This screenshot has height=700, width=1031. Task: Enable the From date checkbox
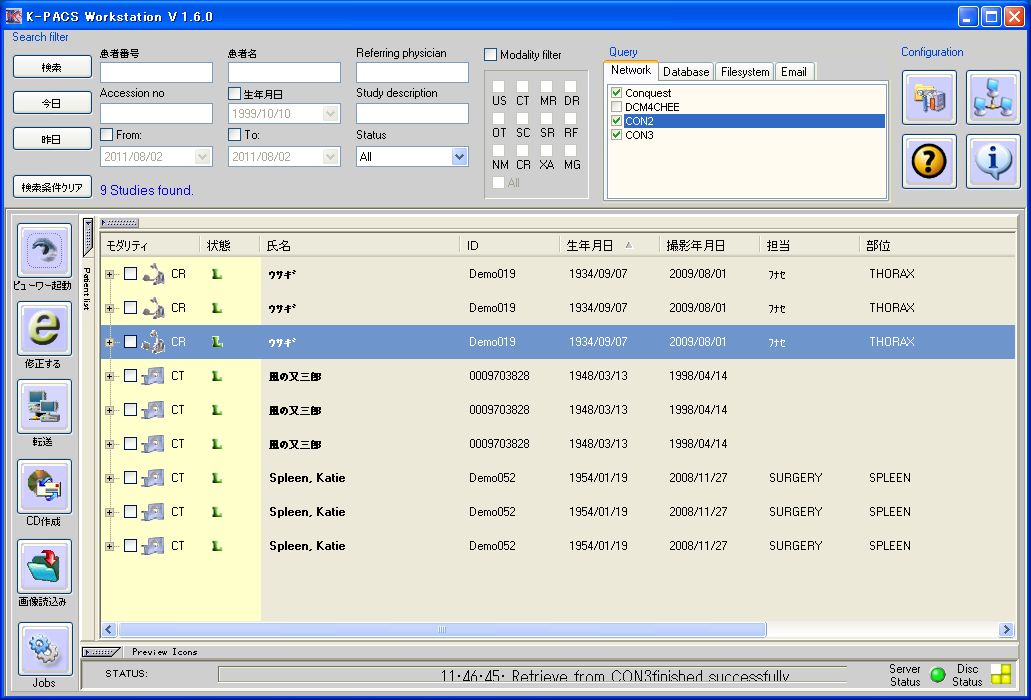coord(107,135)
